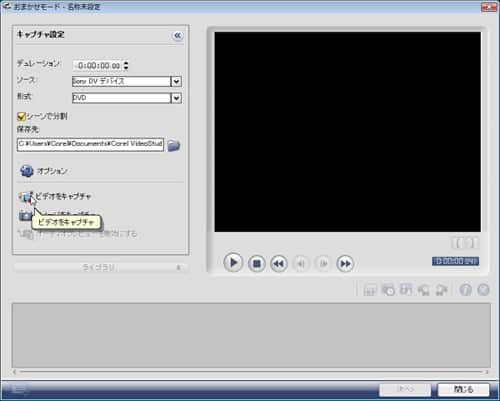
Task: Browse save folder with the folder icon
Action: (173, 145)
